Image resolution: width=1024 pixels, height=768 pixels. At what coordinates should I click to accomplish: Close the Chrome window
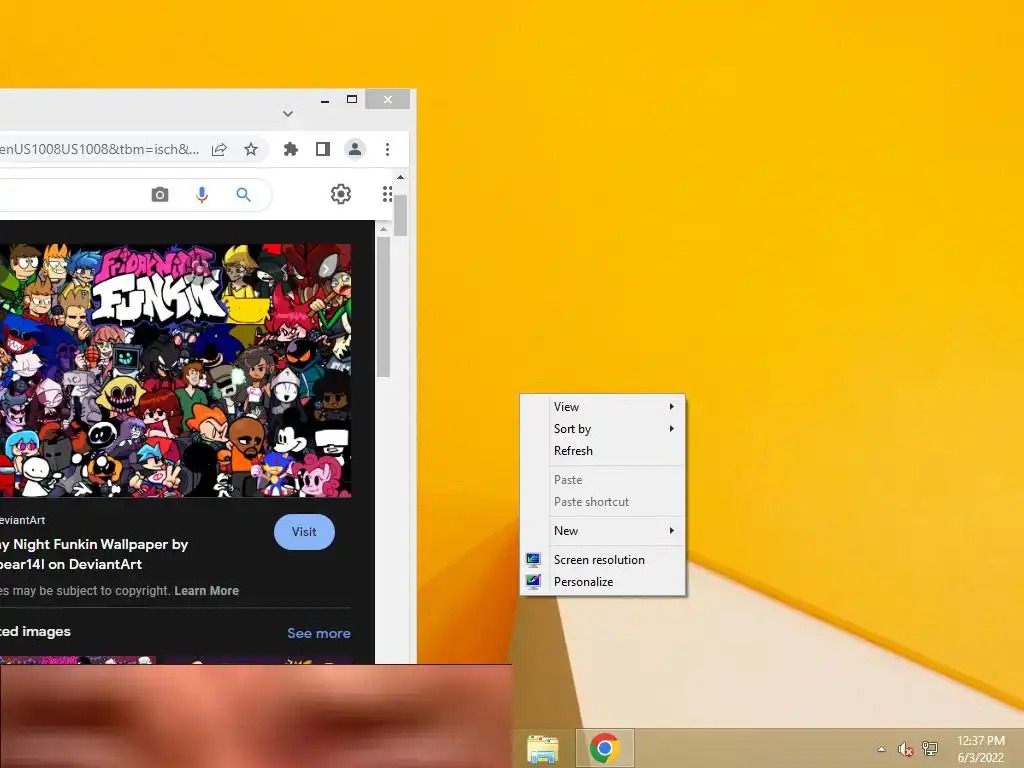388,99
